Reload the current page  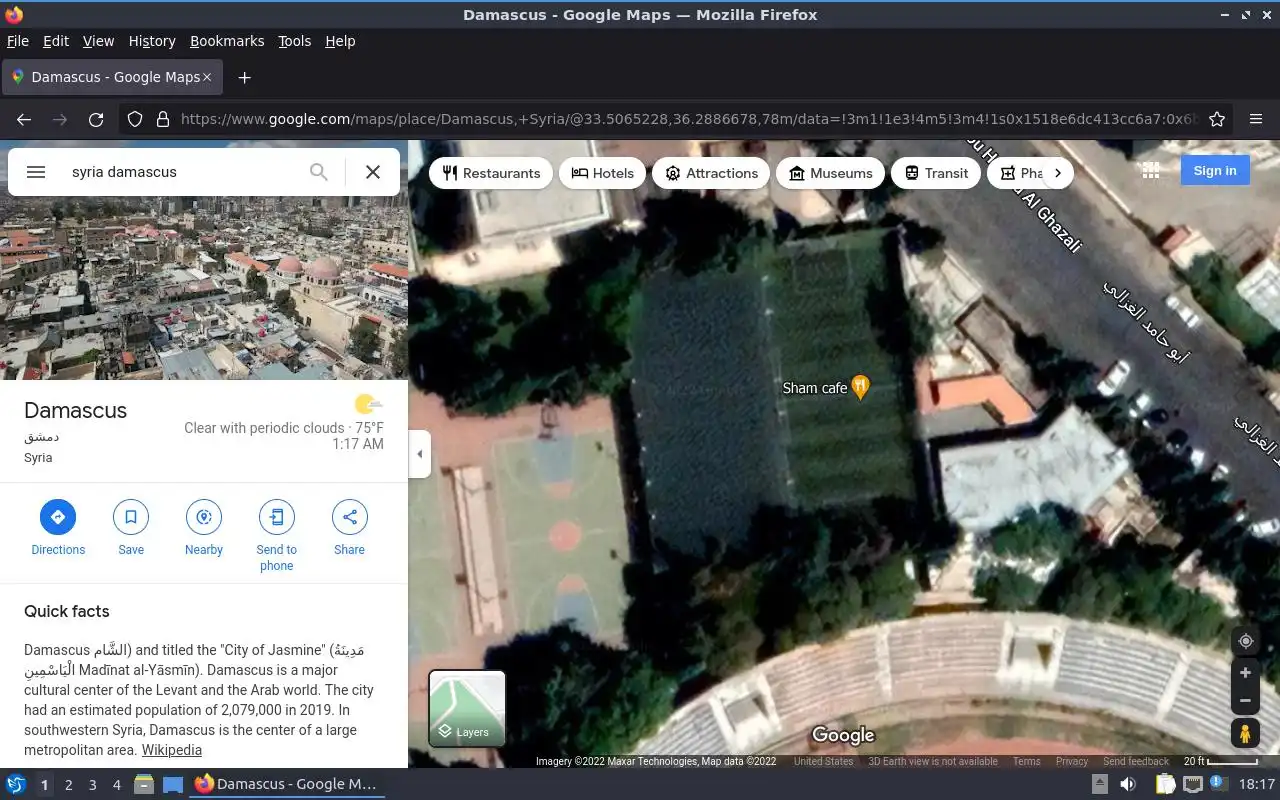point(96,119)
